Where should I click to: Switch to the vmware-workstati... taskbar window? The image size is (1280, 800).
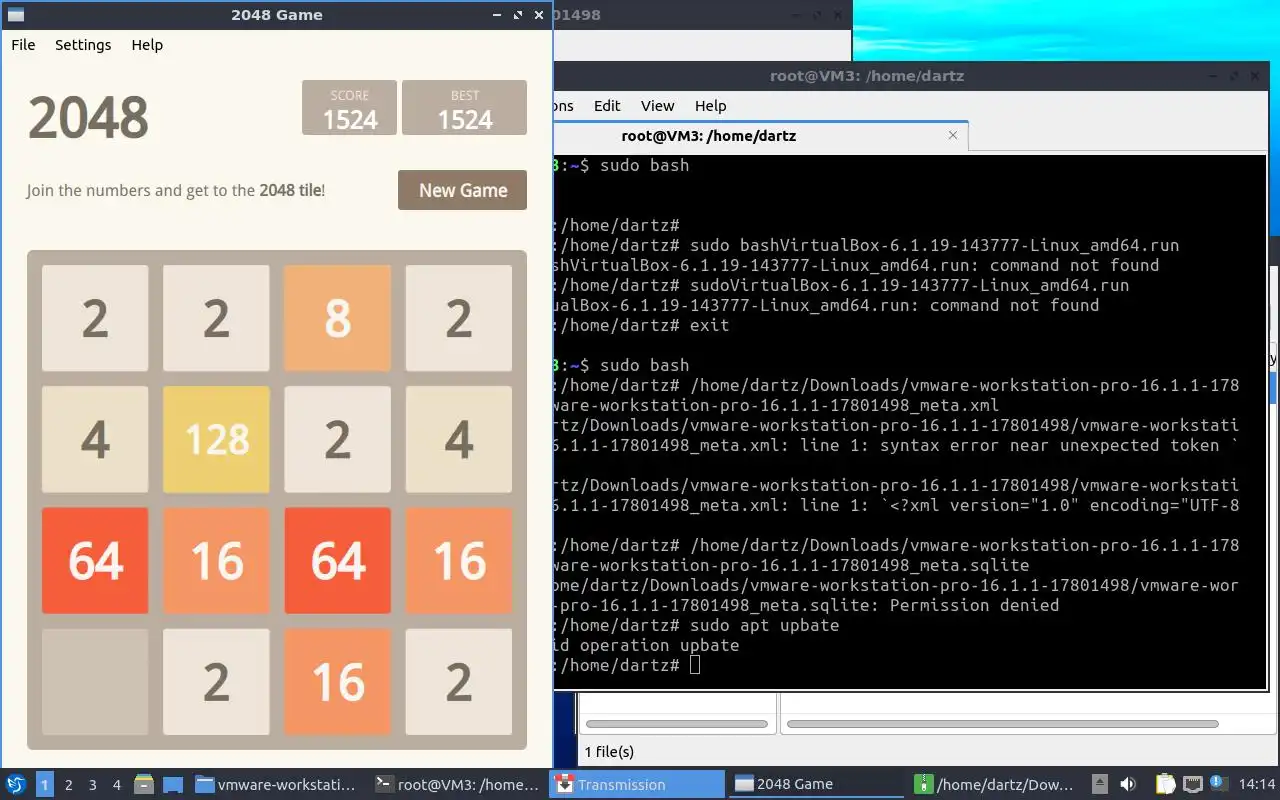point(276,784)
